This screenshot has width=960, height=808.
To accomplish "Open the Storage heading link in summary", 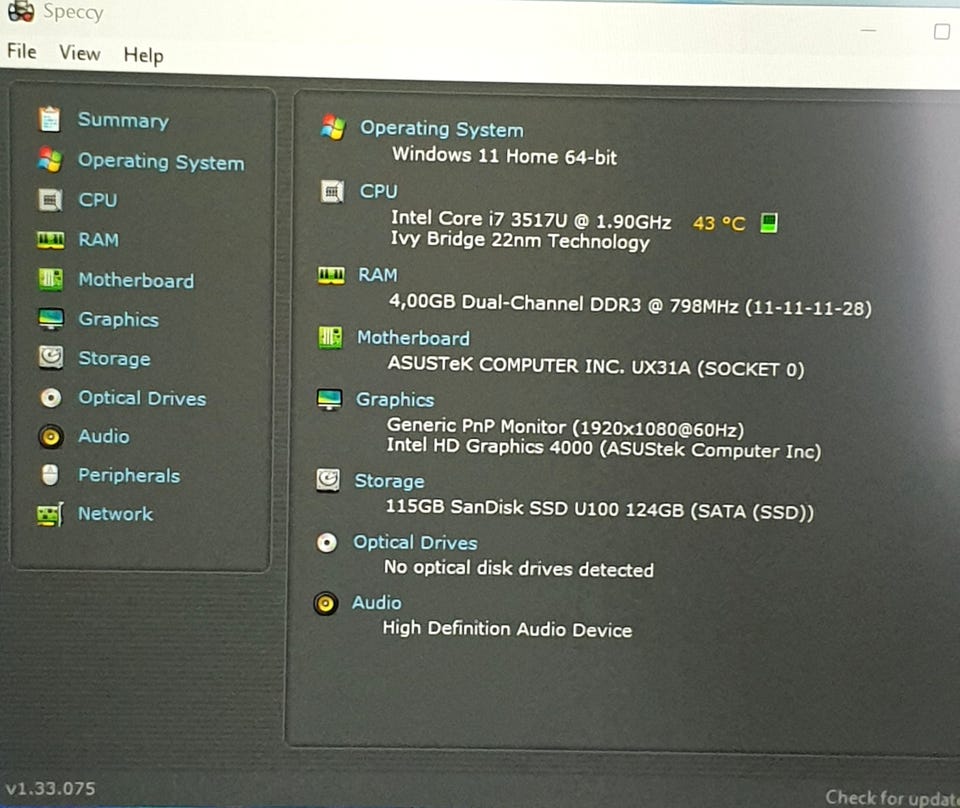I will pyautogui.click(x=389, y=481).
